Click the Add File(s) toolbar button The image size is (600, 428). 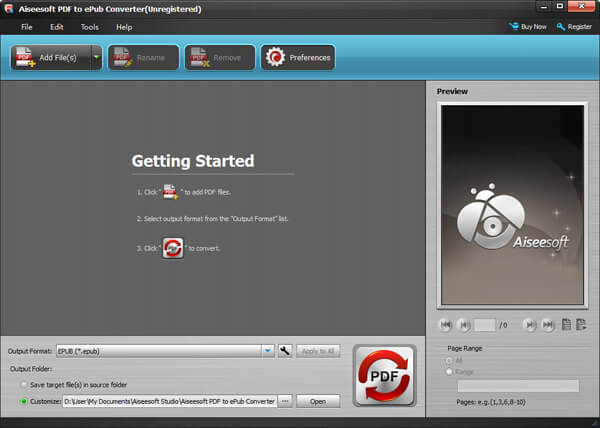tap(51, 57)
